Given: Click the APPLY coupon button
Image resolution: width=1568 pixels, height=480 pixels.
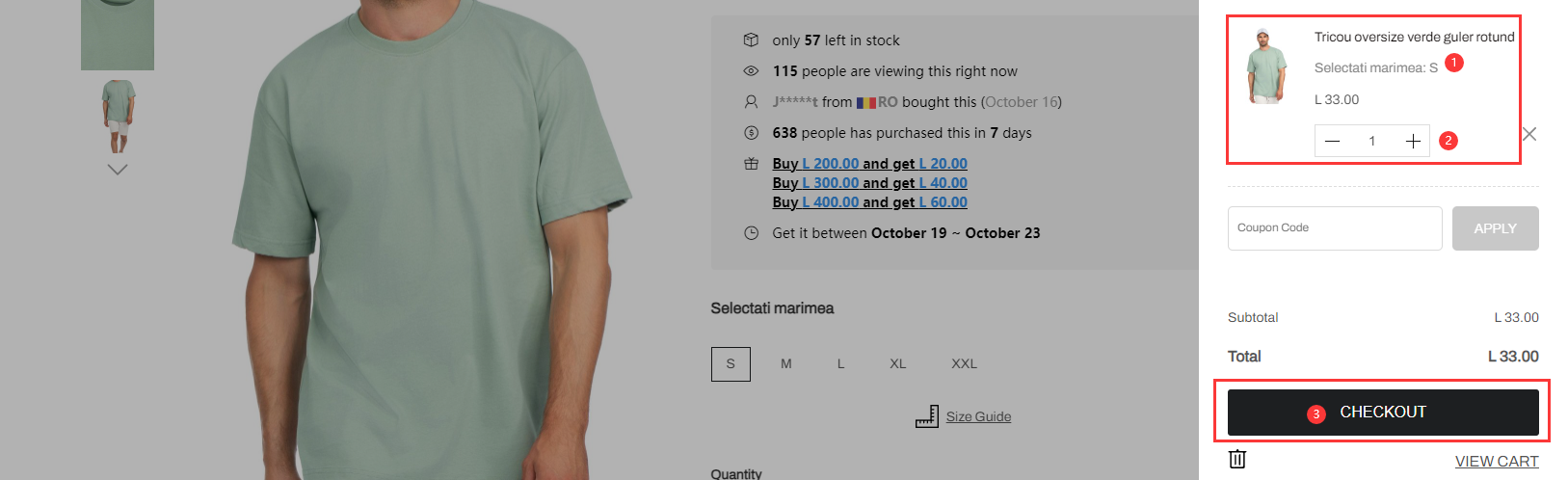Looking at the screenshot, I should pyautogui.click(x=1495, y=228).
